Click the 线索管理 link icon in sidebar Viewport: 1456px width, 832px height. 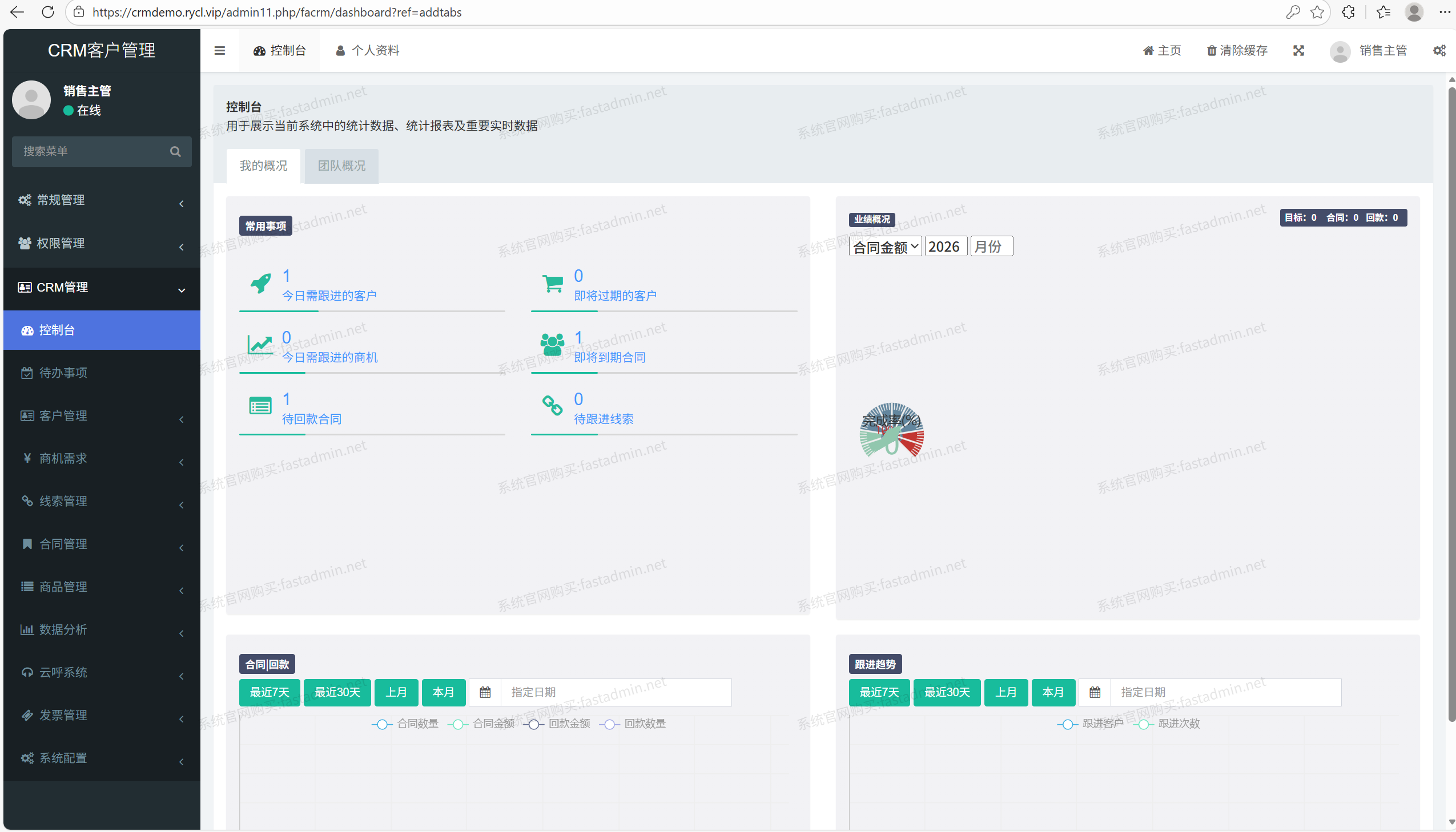coord(26,501)
